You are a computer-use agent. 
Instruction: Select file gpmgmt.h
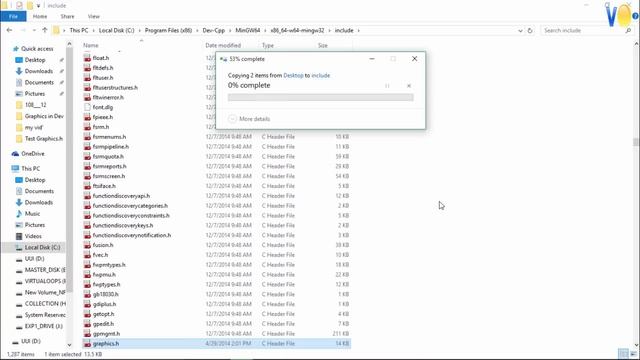(x=106, y=334)
